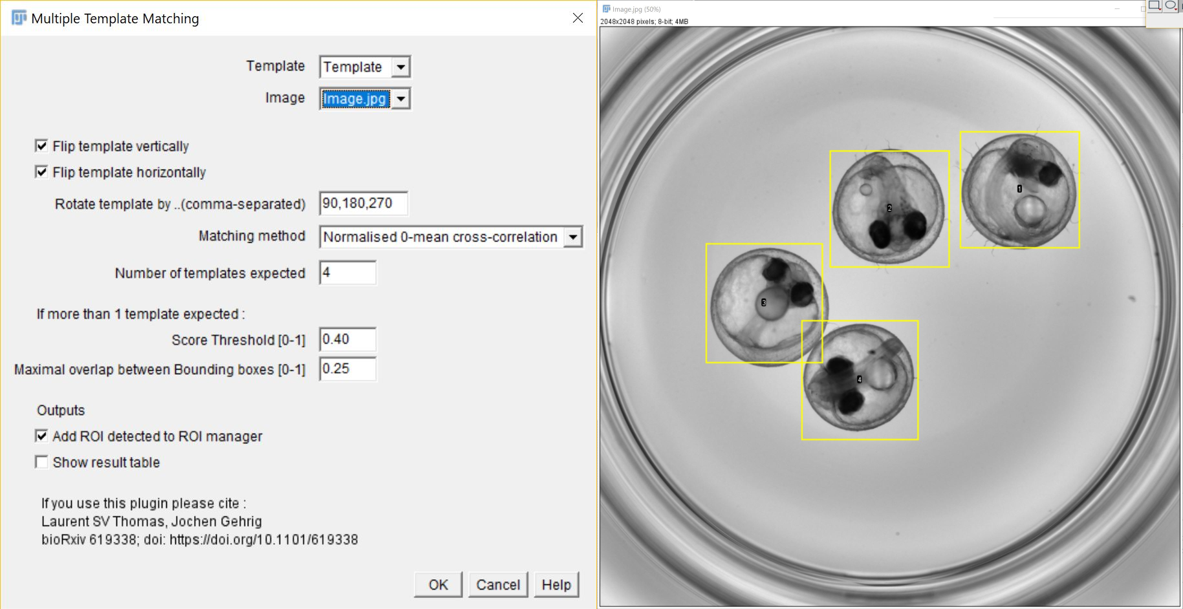
Task: Select detected ROI box labeled 2
Action: pos(890,209)
